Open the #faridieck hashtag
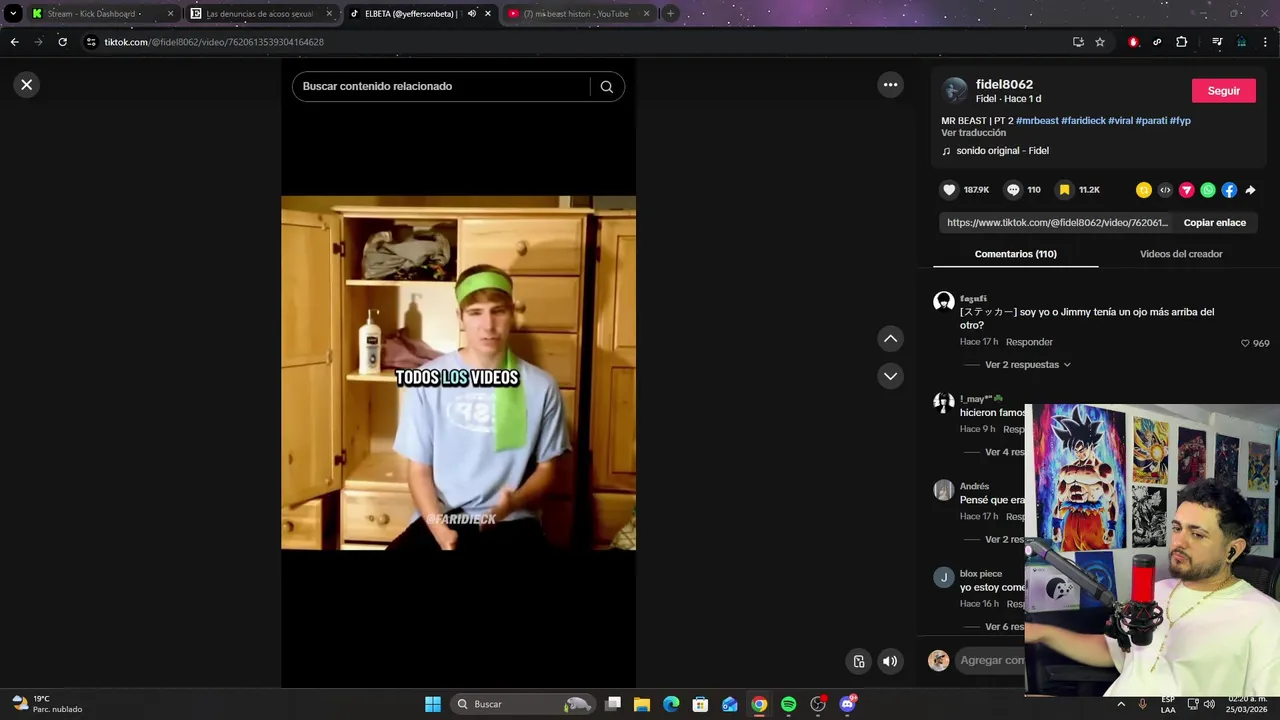 click(x=1083, y=121)
